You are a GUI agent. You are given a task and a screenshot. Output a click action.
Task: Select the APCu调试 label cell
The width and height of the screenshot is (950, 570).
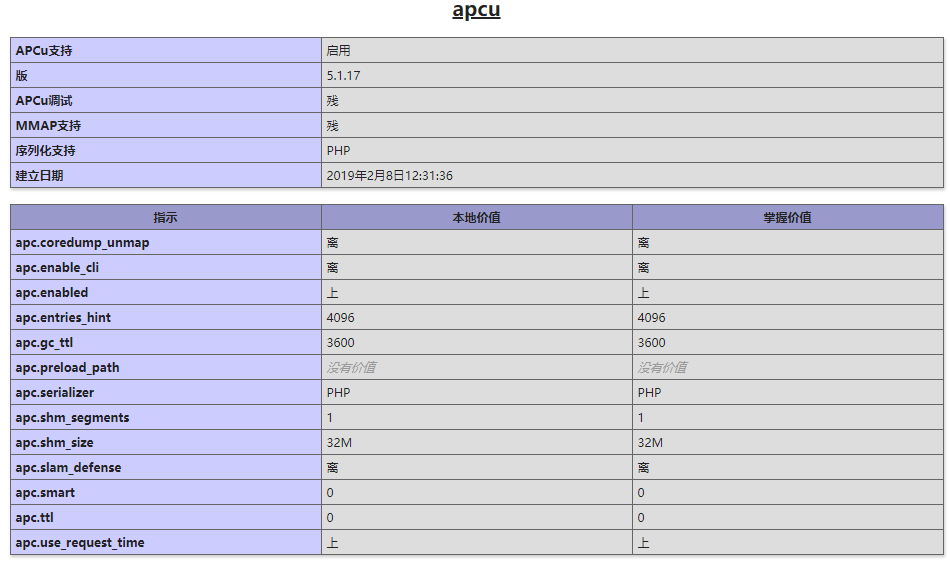coord(165,101)
